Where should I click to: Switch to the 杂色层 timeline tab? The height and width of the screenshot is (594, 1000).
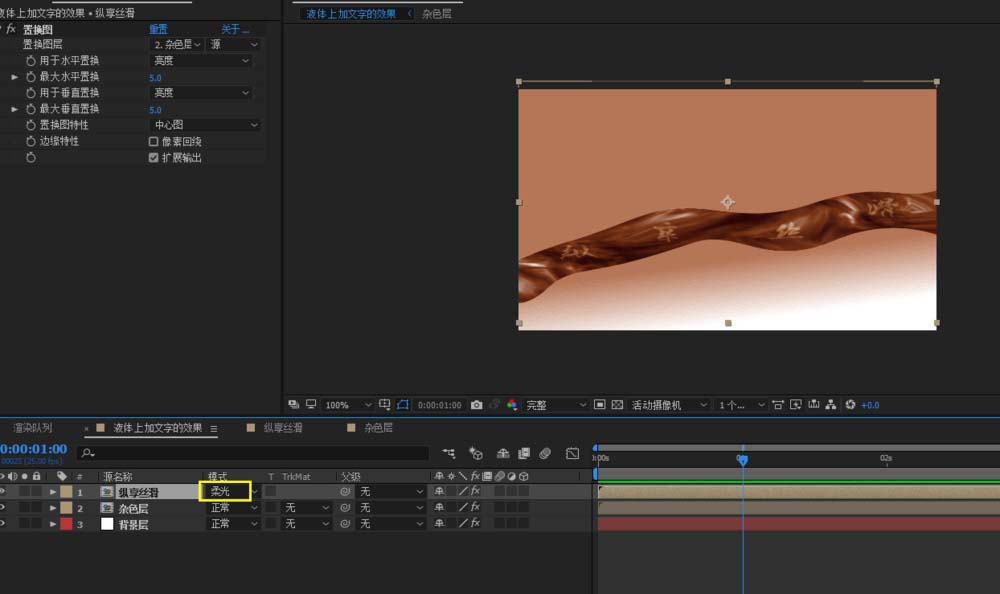[x=377, y=428]
